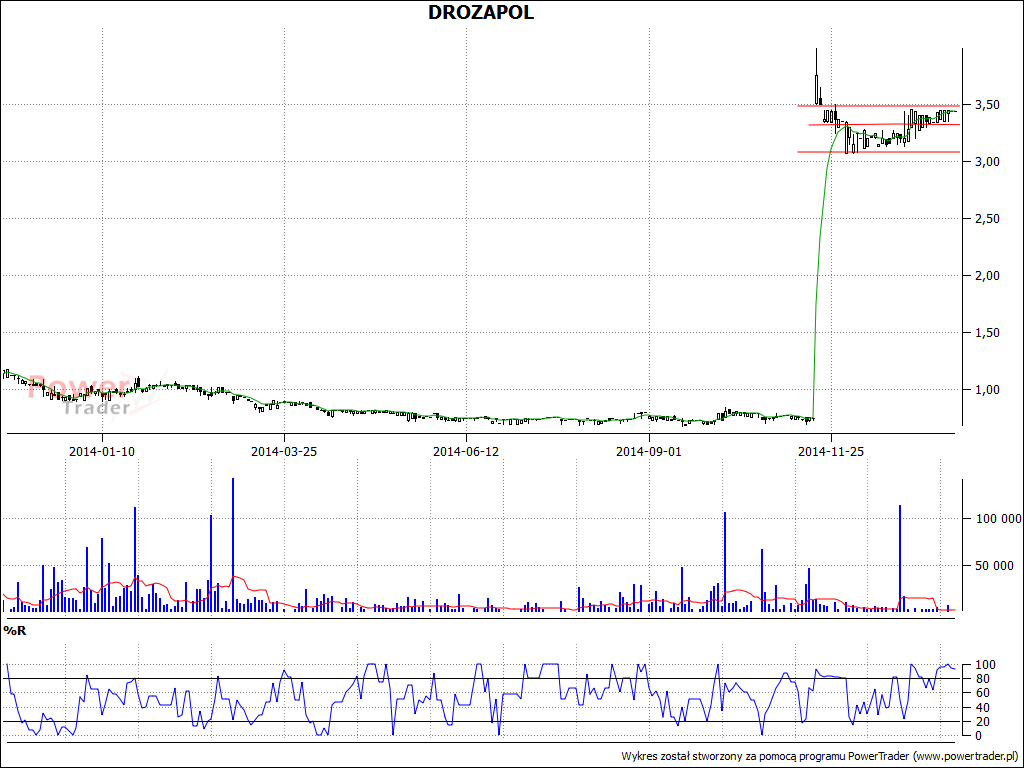Click the %R axis value 100

pyautogui.click(x=984, y=665)
